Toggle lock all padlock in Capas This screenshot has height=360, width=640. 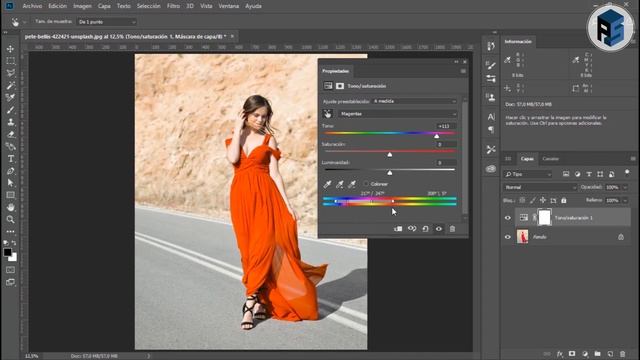pyautogui.click(x=564, y=200)
